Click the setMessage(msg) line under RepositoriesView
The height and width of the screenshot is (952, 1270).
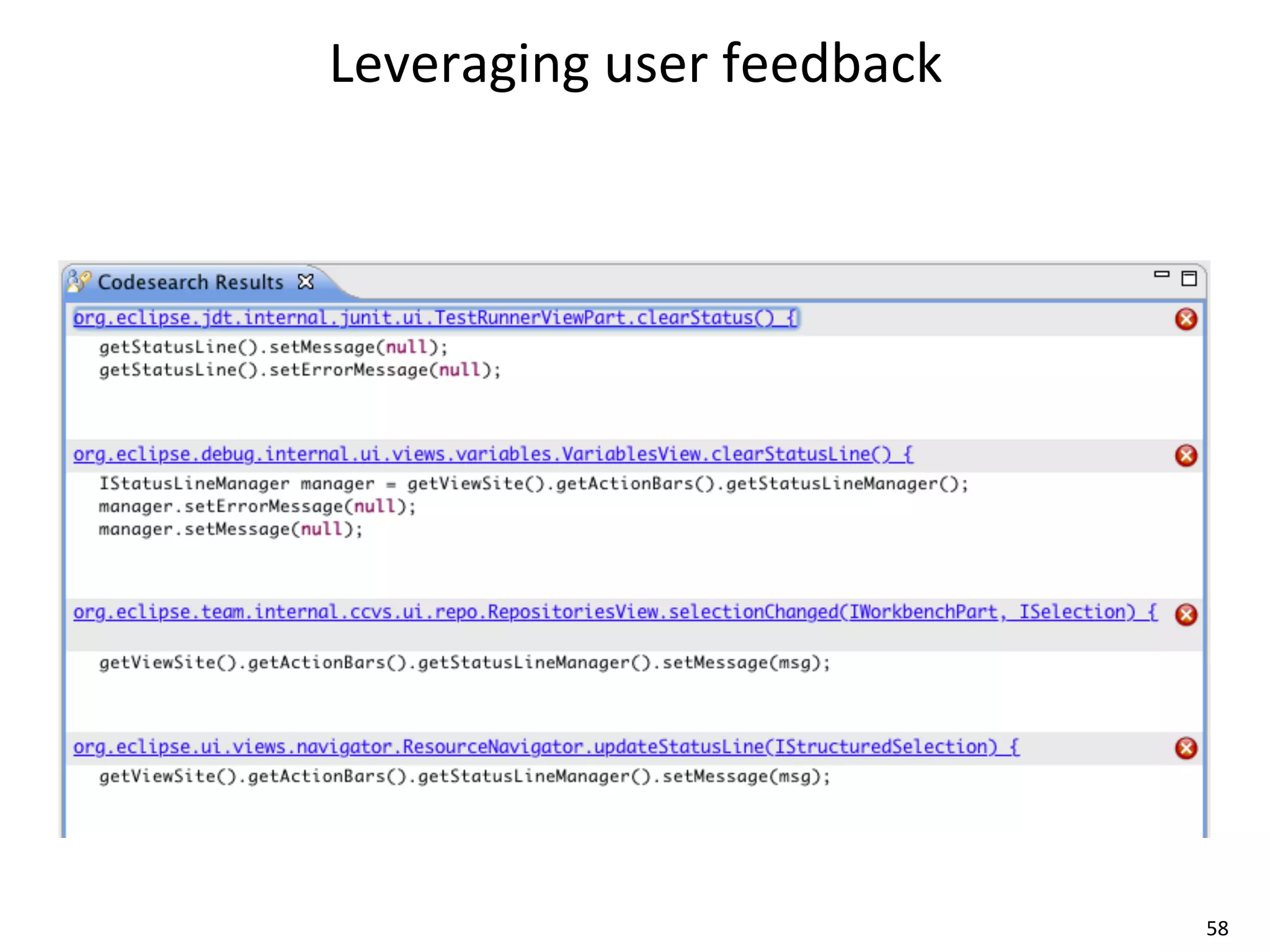tap(464, 663)
